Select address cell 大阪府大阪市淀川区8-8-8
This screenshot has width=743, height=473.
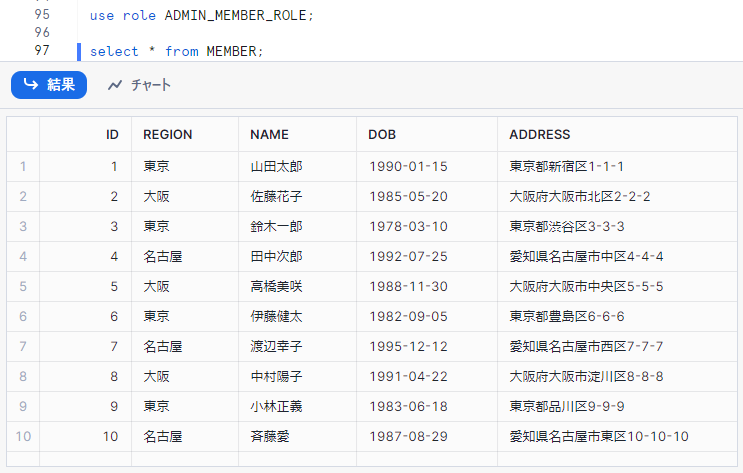(x=617, y=376)
